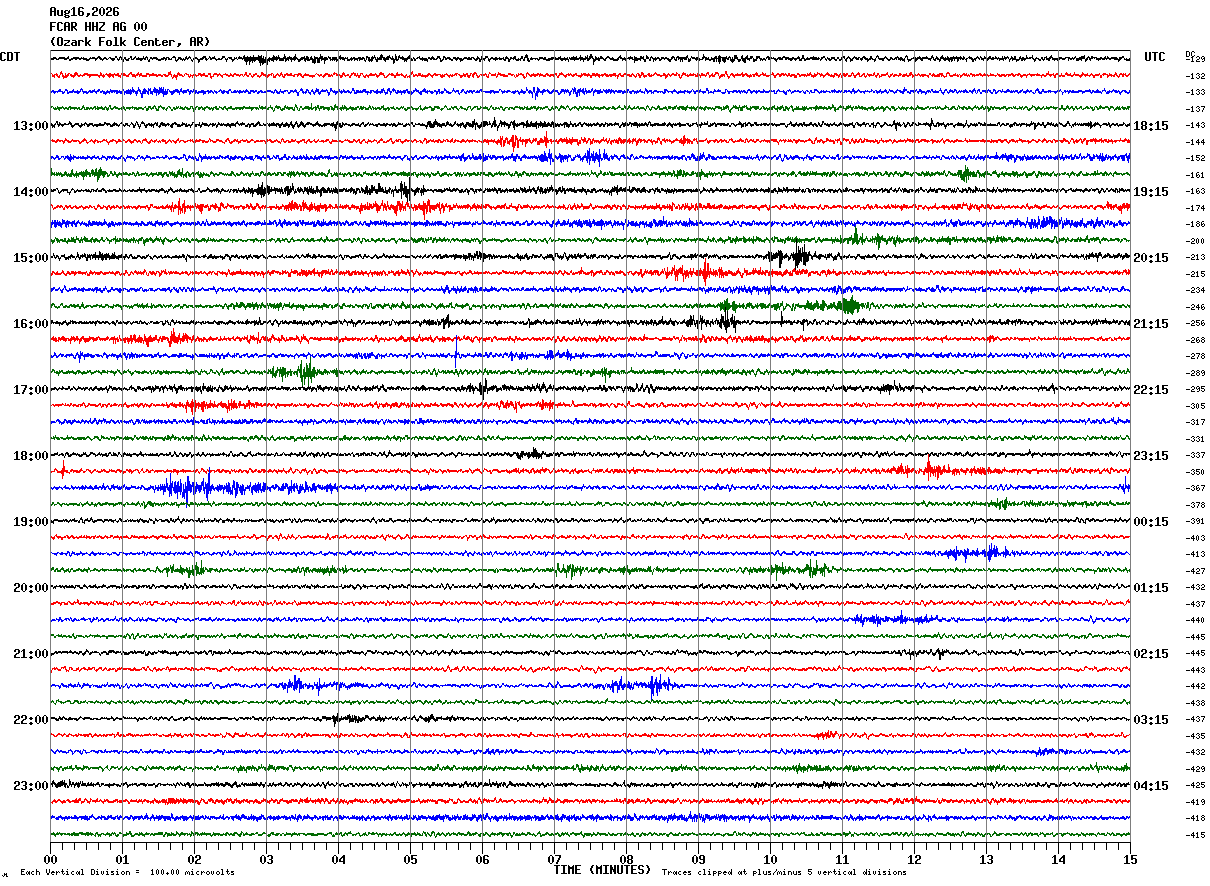
Task: Click the 04:15 UTC label
Action: pos(1151,786)
